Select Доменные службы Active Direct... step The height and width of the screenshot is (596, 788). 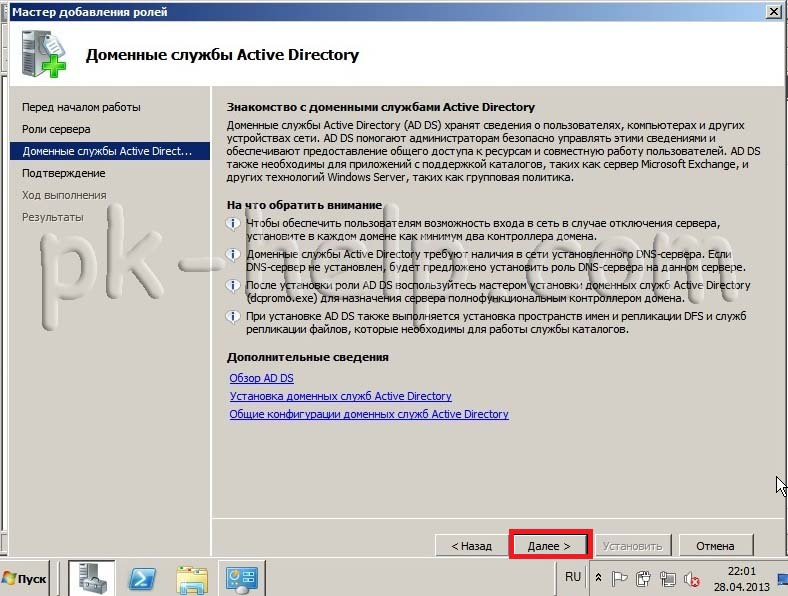pyautogui.click(x=110, y=151)
